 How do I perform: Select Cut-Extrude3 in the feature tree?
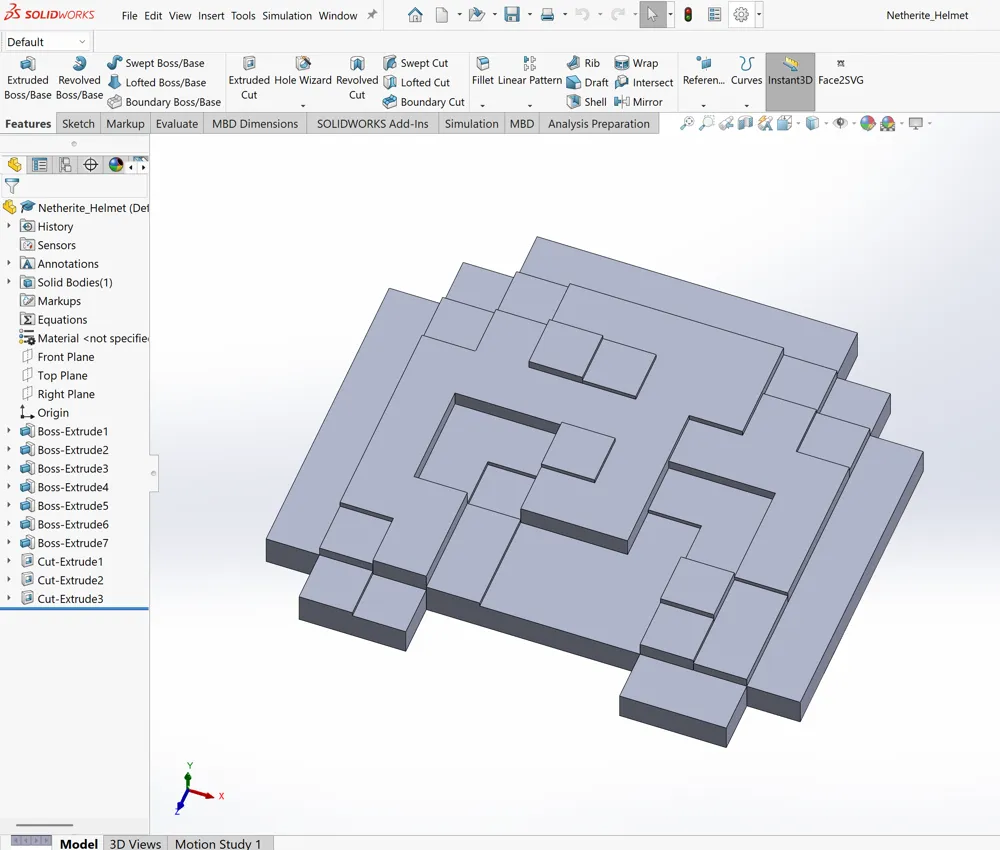click(x=70, y=599)
